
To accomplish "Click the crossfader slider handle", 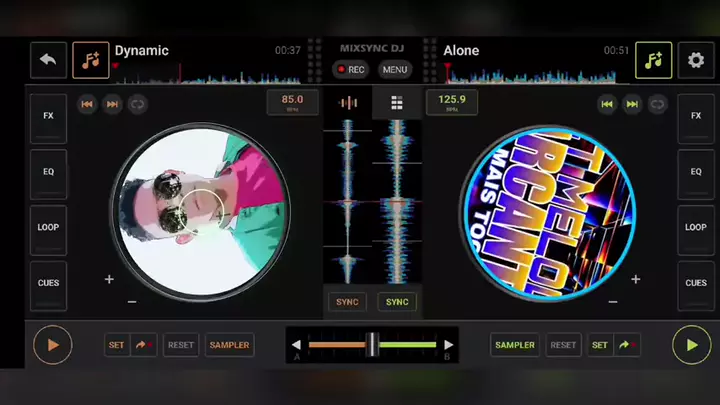I will [372, 344].
